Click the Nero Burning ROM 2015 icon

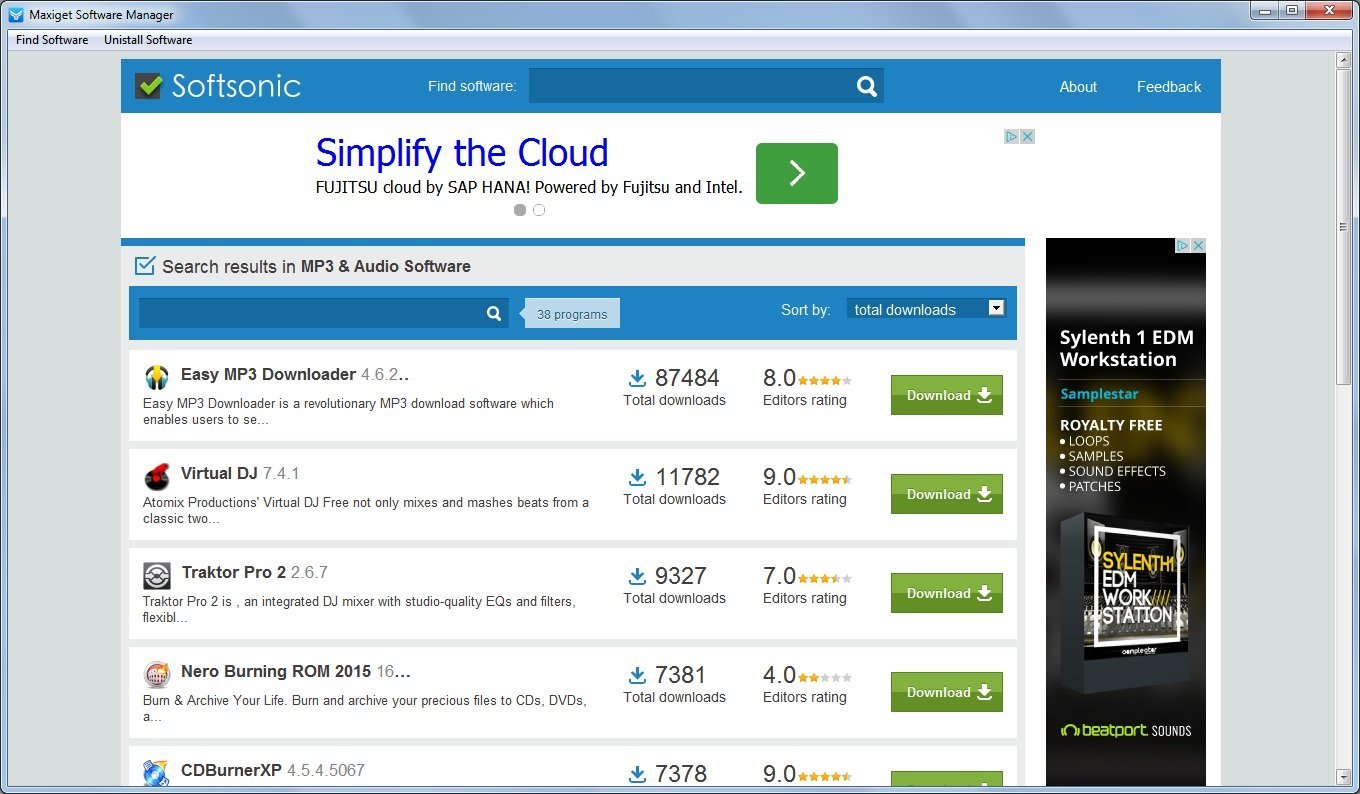(x=156, y=675)
